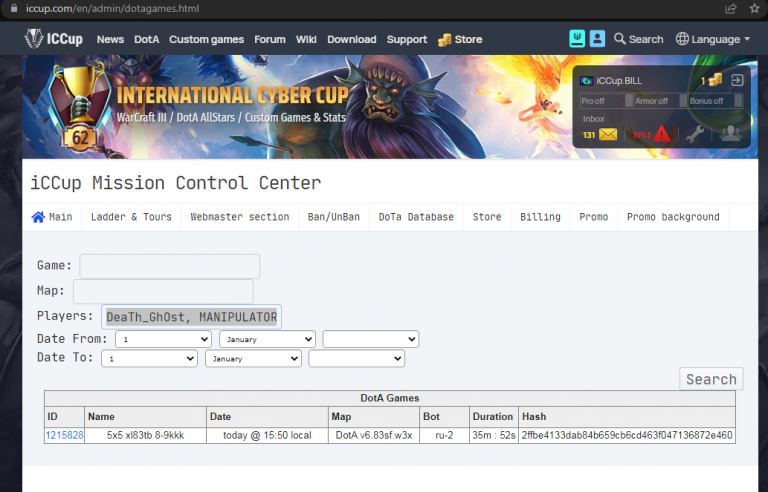Click the Hash column header
Image resolution: width=768 pixels, height=492 pixels.
[x=534, y=417]
